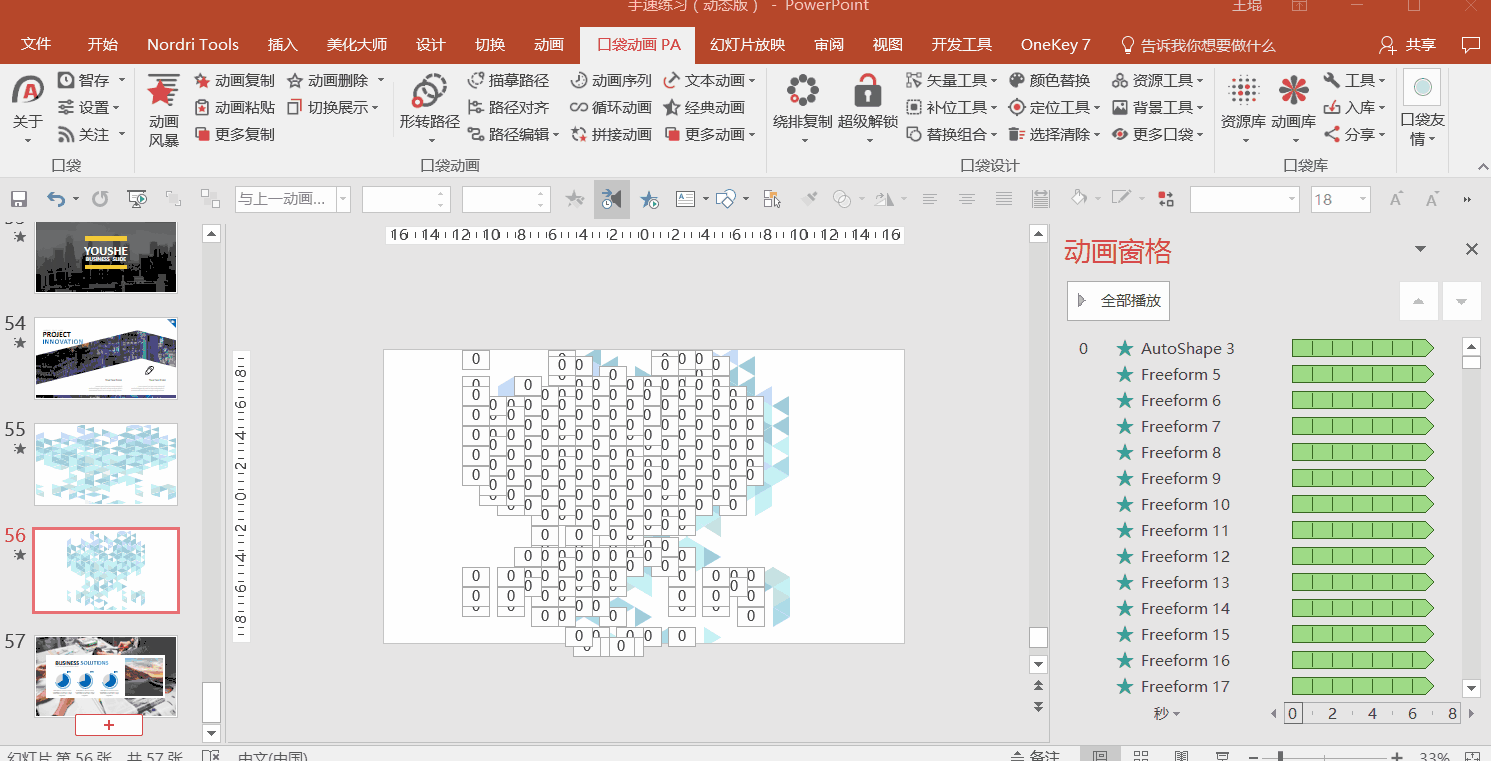Open the 矢量工具 (Vector Tools) dropdown
This screenshot has height=761, width=1491.
tap(952, 80)
